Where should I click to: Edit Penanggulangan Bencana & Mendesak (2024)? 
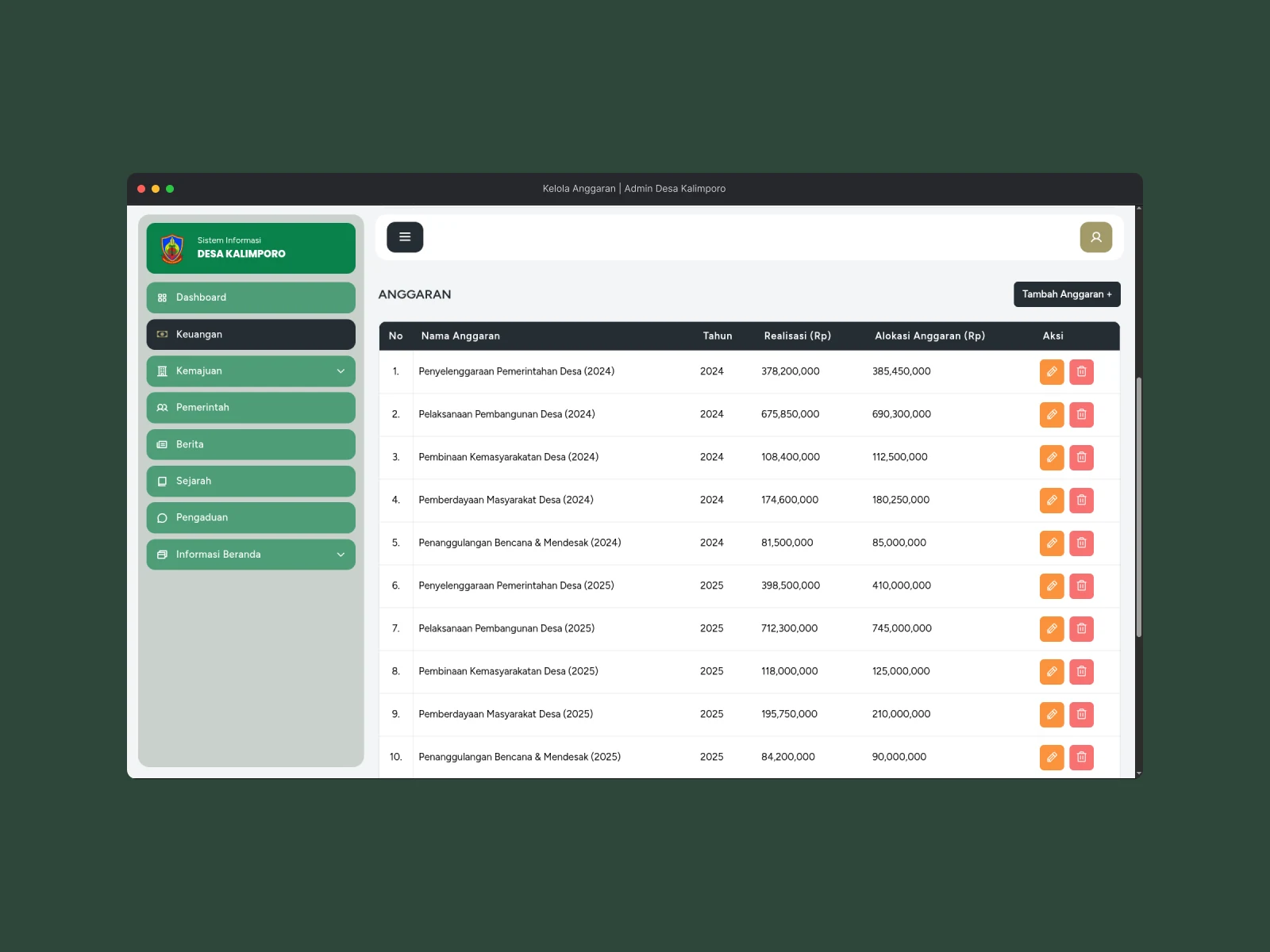[x=1052, y=543]
